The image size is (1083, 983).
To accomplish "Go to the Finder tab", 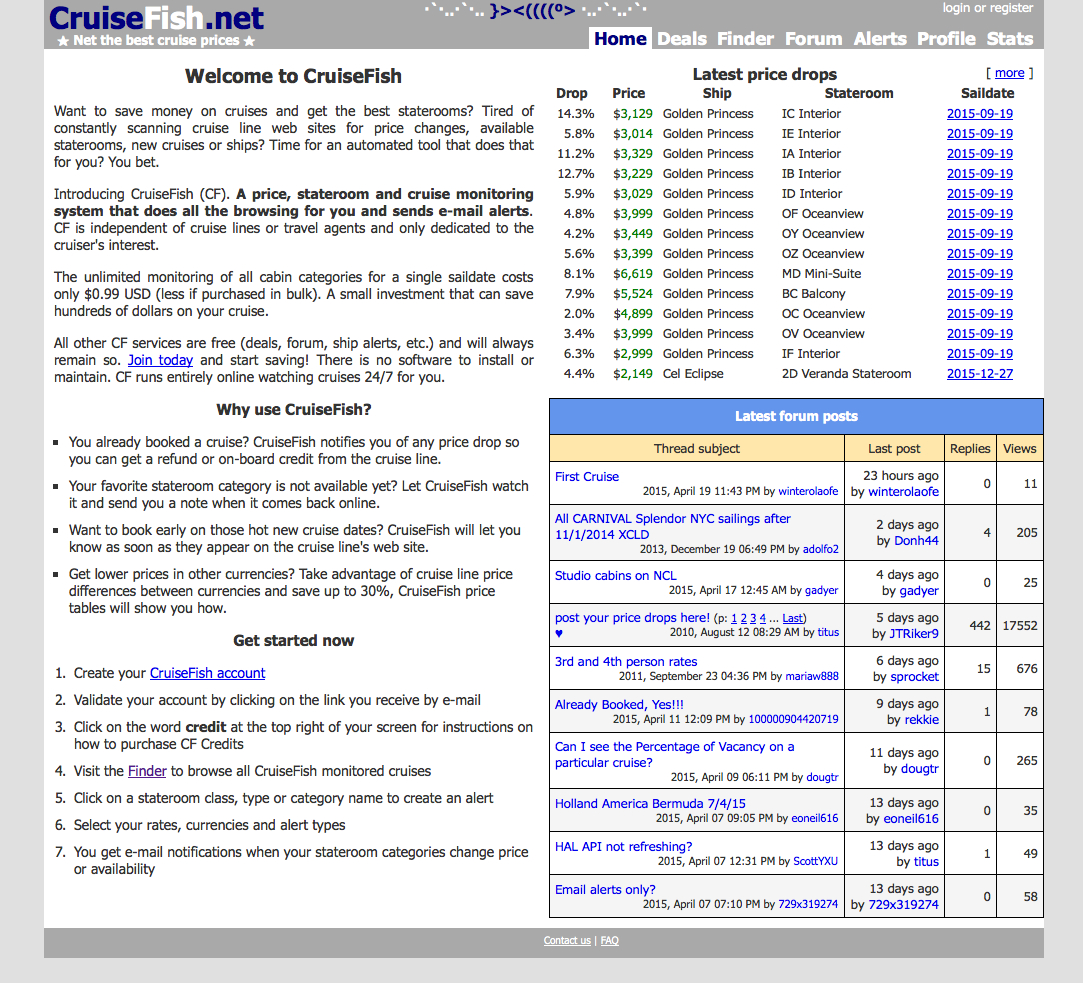I will [745, 39].
